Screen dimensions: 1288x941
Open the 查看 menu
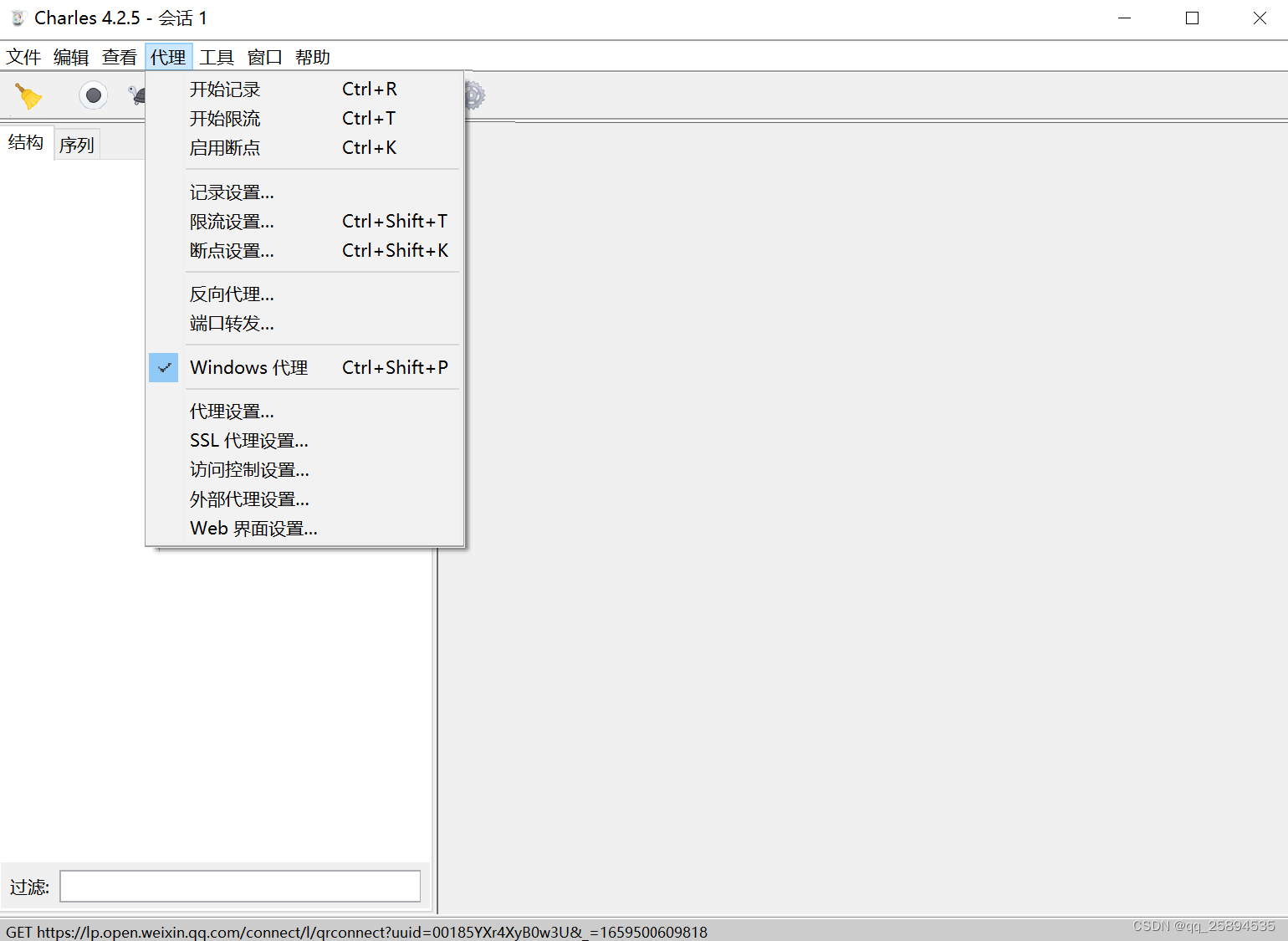(120, 57)
